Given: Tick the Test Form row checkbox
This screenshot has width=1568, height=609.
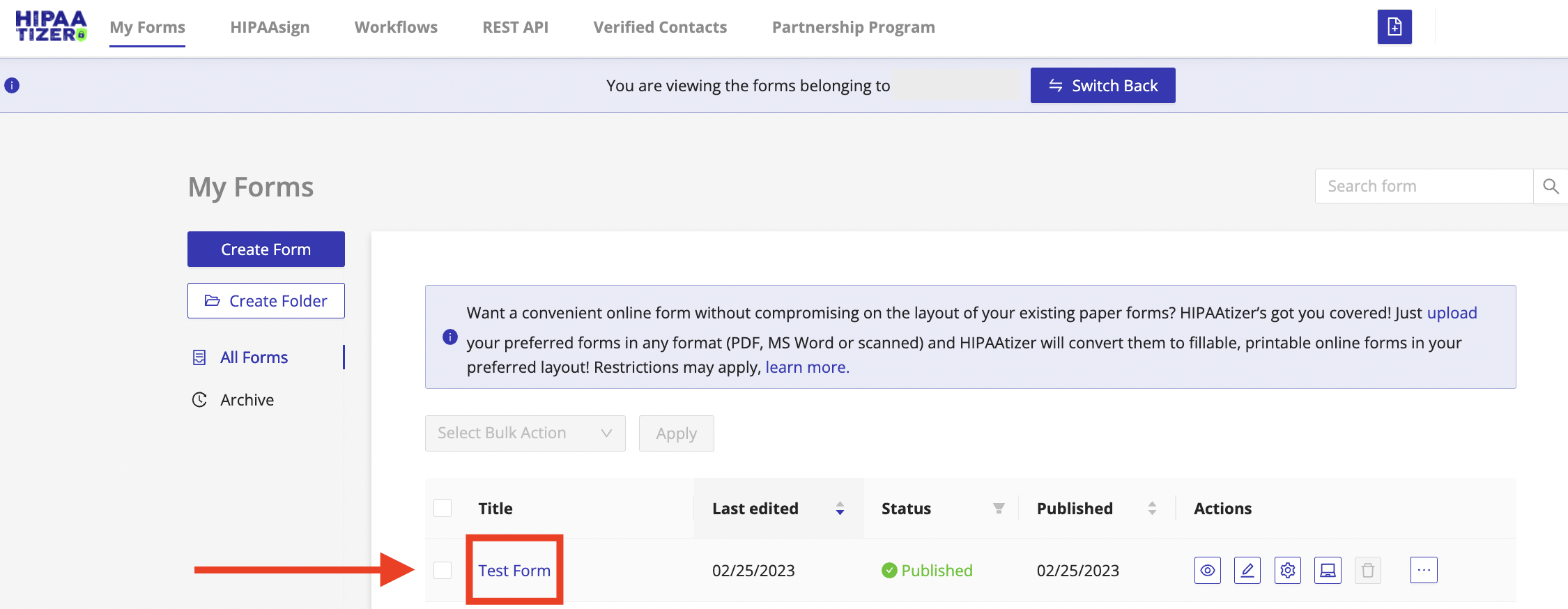Looking at the screenshot, I should point(443,571).
